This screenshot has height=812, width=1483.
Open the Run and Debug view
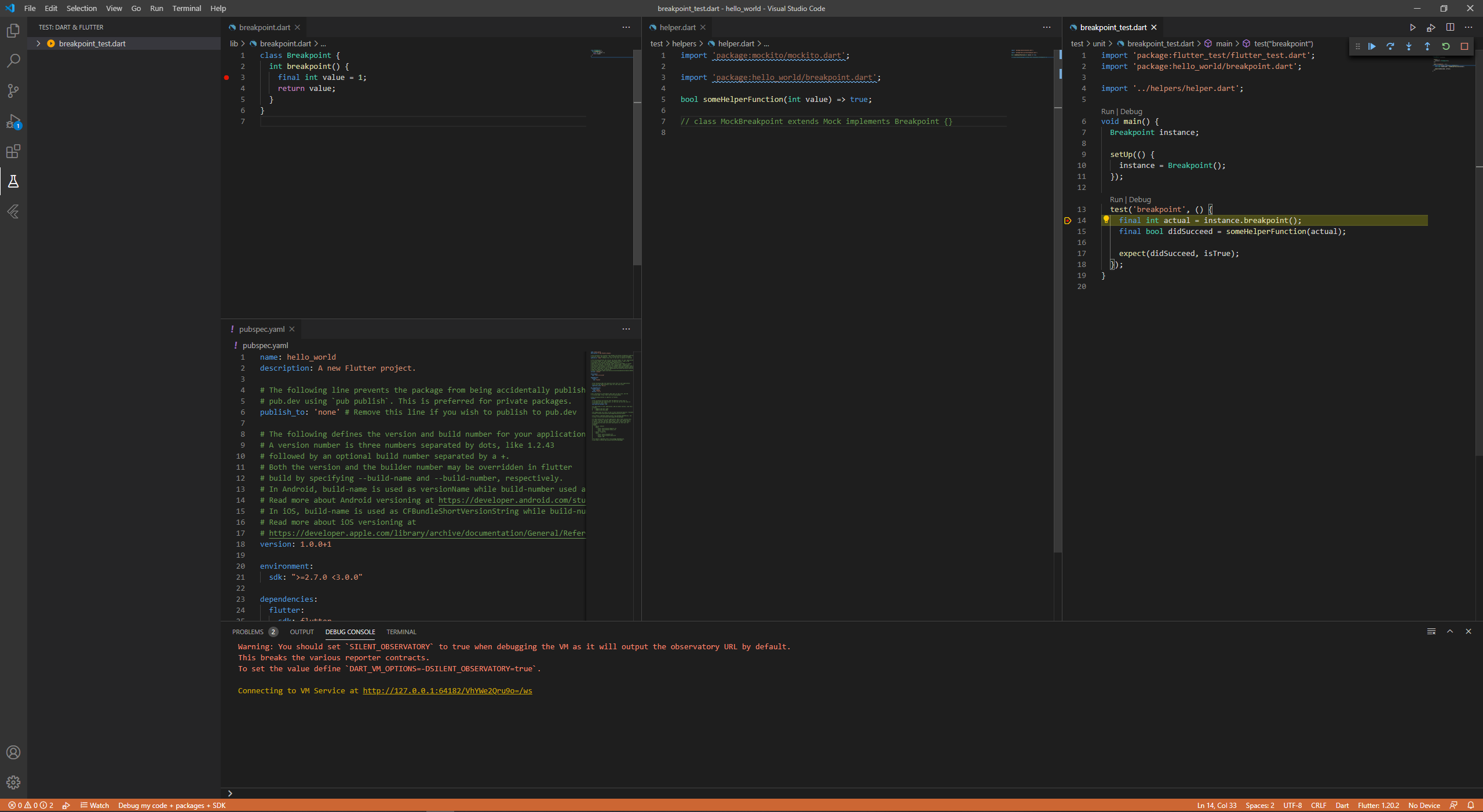click(13, 122)
